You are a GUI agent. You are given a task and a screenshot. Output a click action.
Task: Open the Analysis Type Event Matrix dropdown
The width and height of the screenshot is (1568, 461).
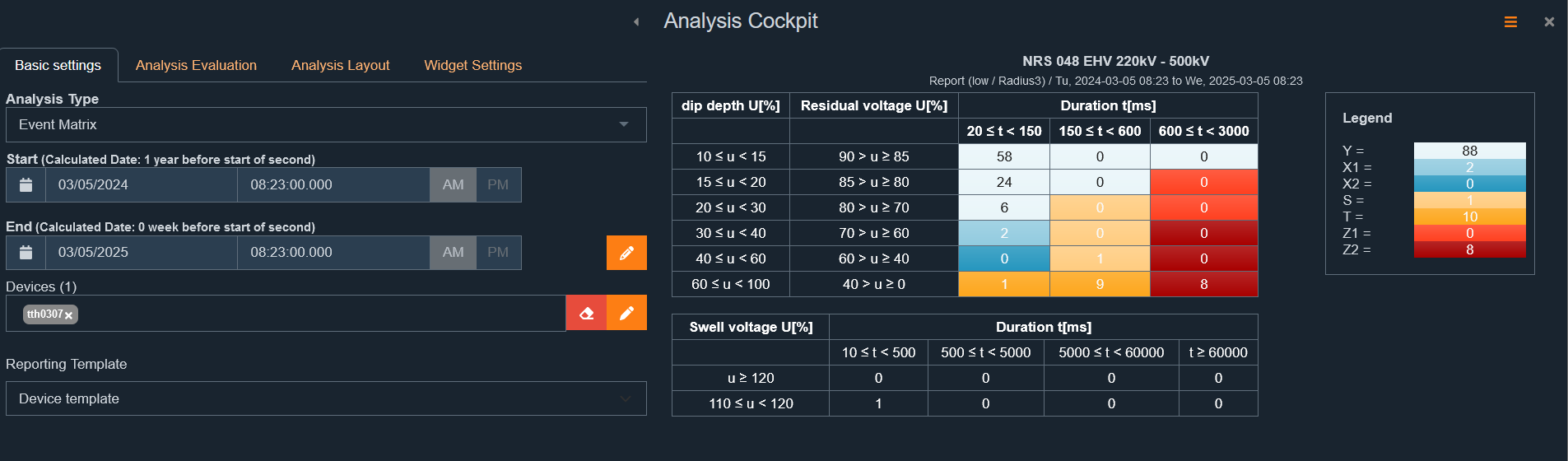click(326, 125)
